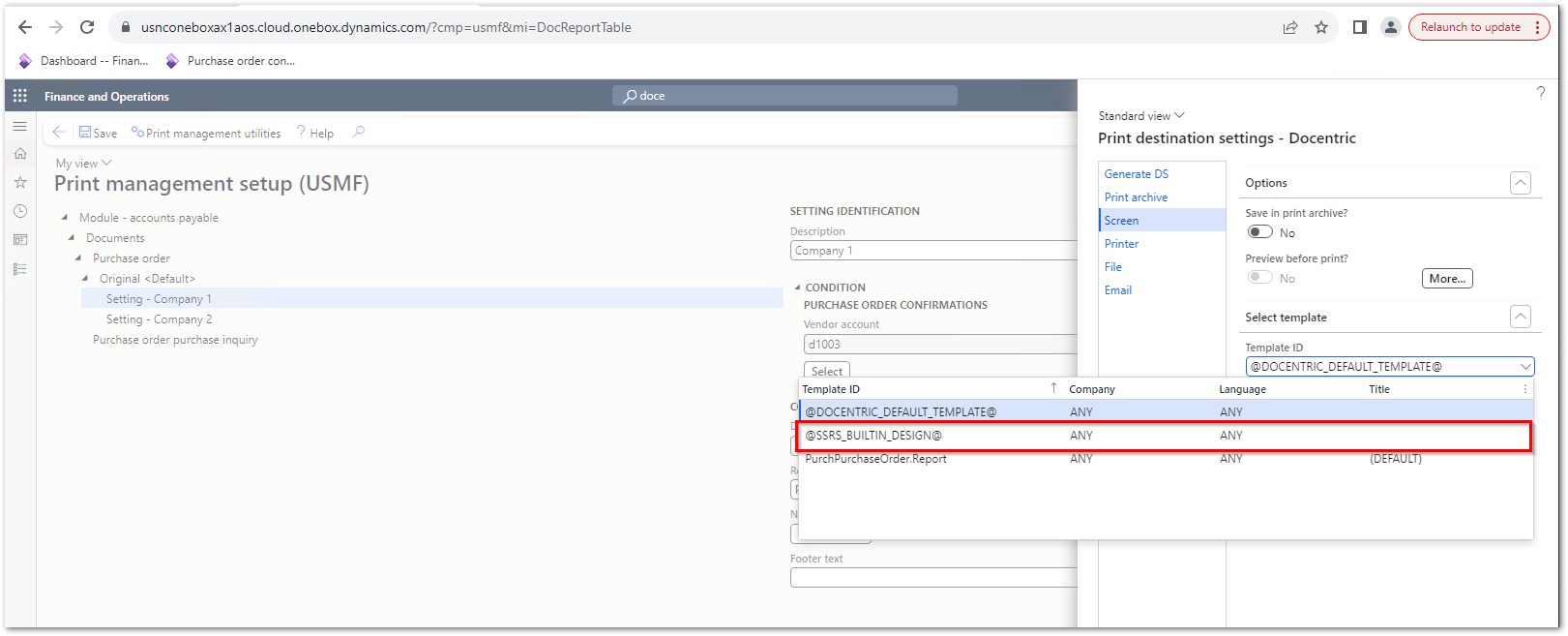Go back with the browser back arrow
The height and width of the screenshot is (636, 1568).
(x=25, y=27)
